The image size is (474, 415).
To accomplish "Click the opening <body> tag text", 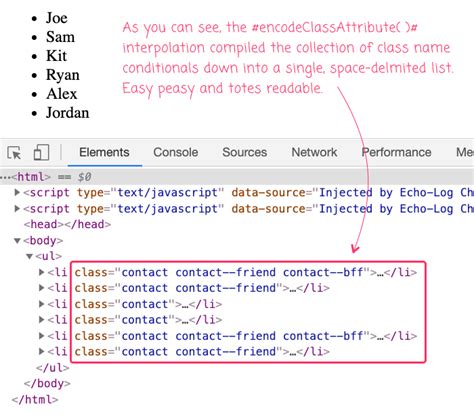I will (43, 240).
